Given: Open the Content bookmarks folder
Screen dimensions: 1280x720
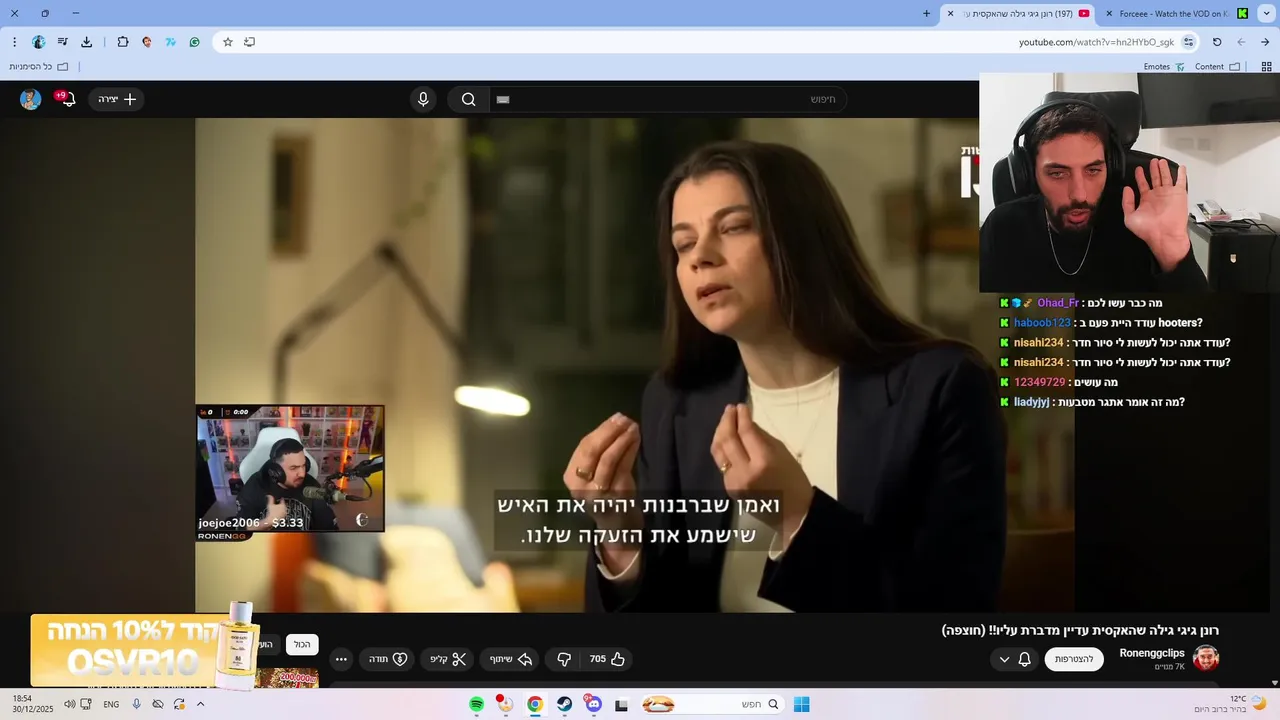Looking at the screenshot, I should pyautogui.click(x=1217, y=67).
